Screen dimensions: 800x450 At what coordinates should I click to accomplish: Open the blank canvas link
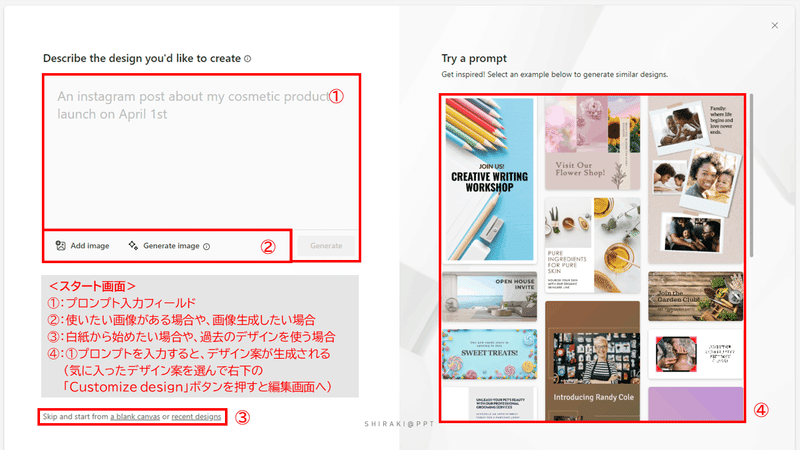point(135,416)
